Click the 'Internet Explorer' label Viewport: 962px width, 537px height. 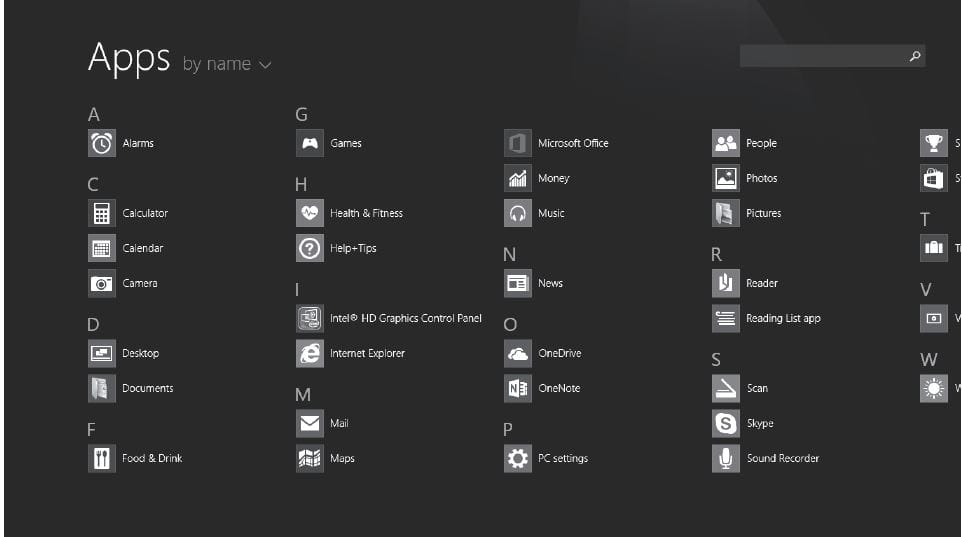coord(367,353)
